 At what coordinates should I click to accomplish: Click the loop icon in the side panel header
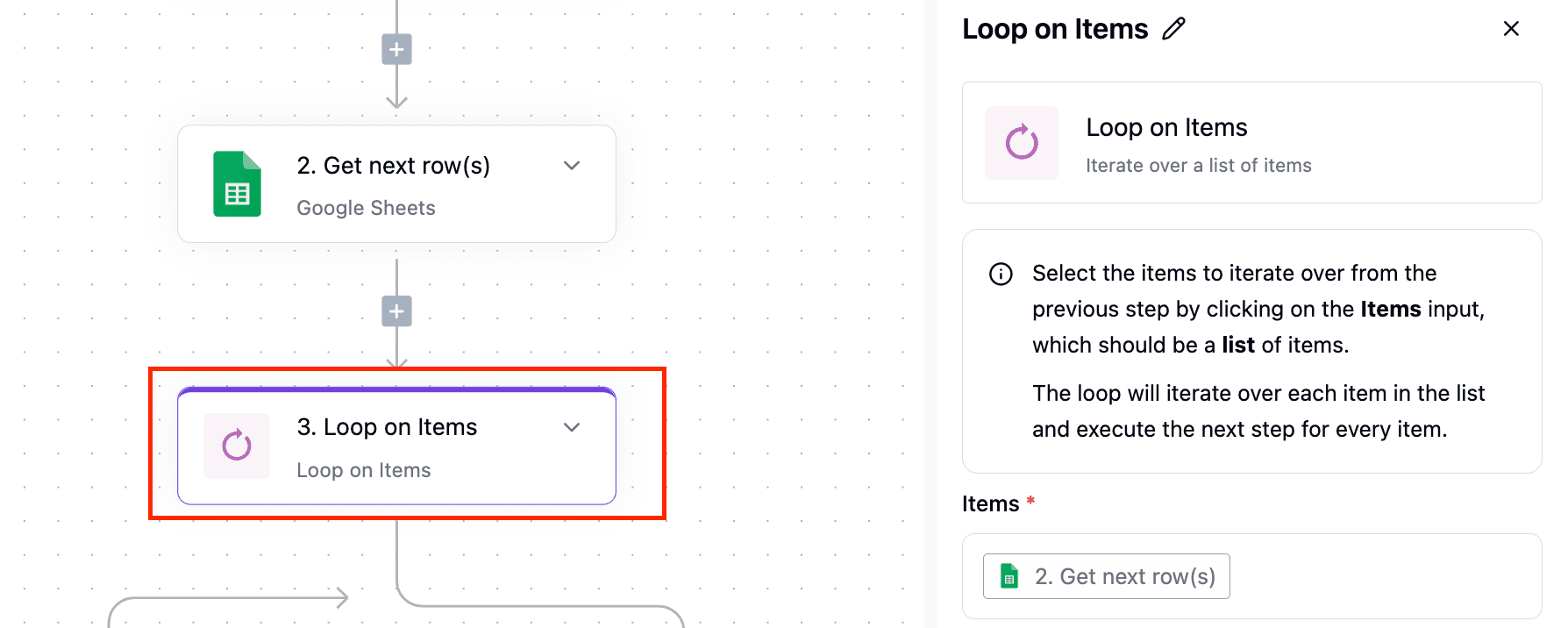(1022, 143)
